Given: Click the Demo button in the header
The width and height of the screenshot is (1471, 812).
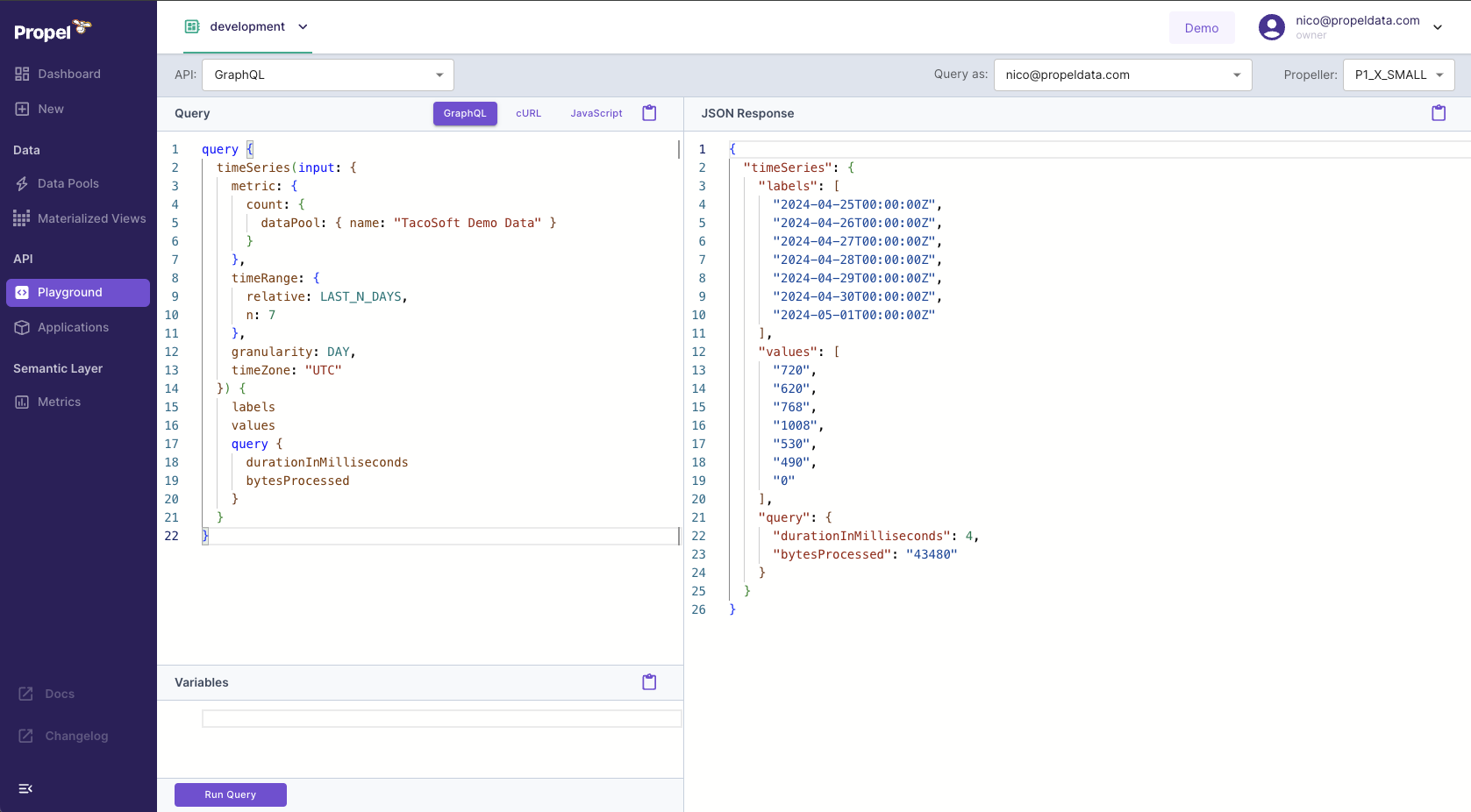Looking at the screenshot, I should 1201,27.
